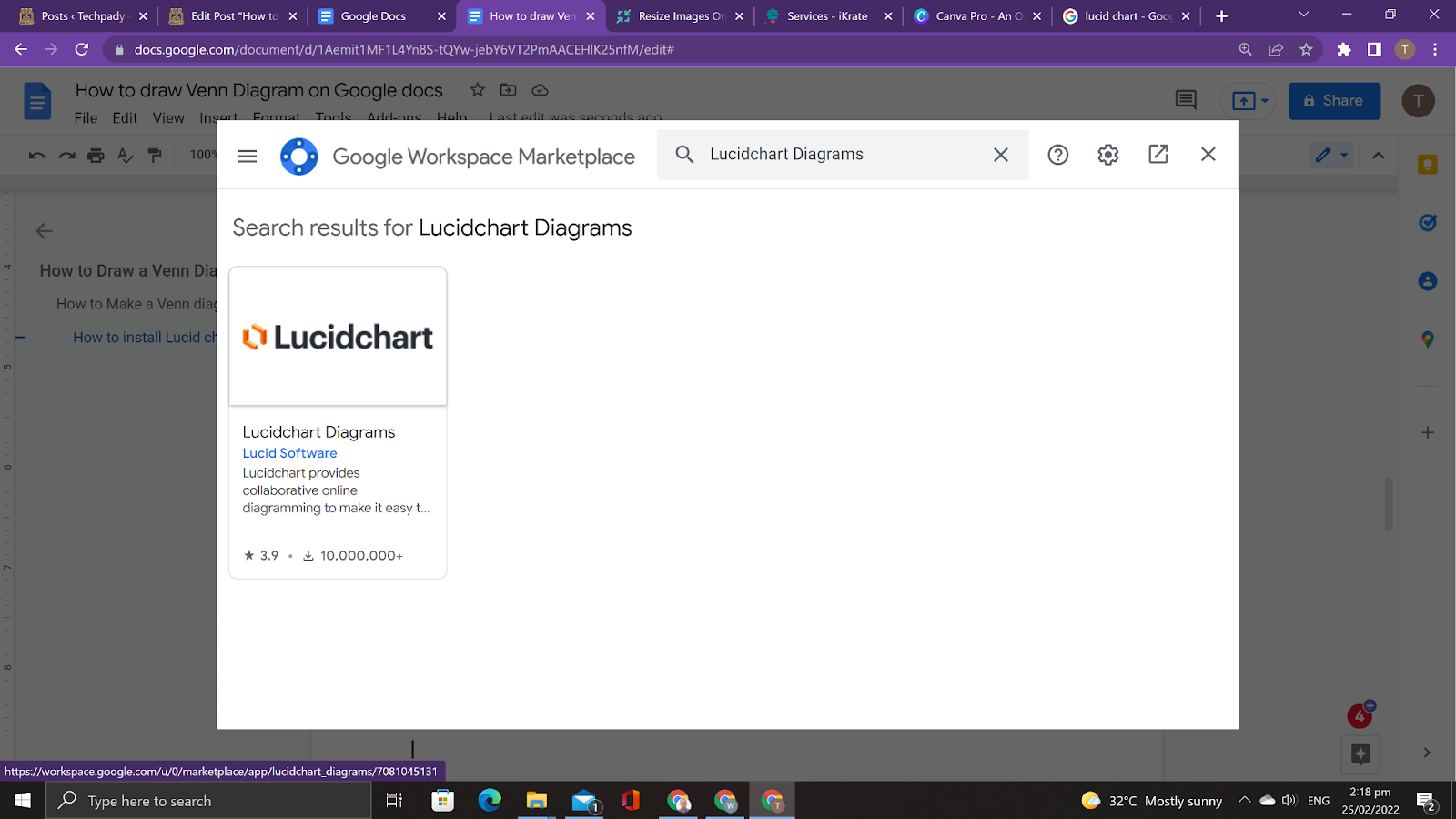The width and height of the screenshot is (1456, 819).
Task: Open the Google account avatar in Docs
Action: tap(1418, 101)
